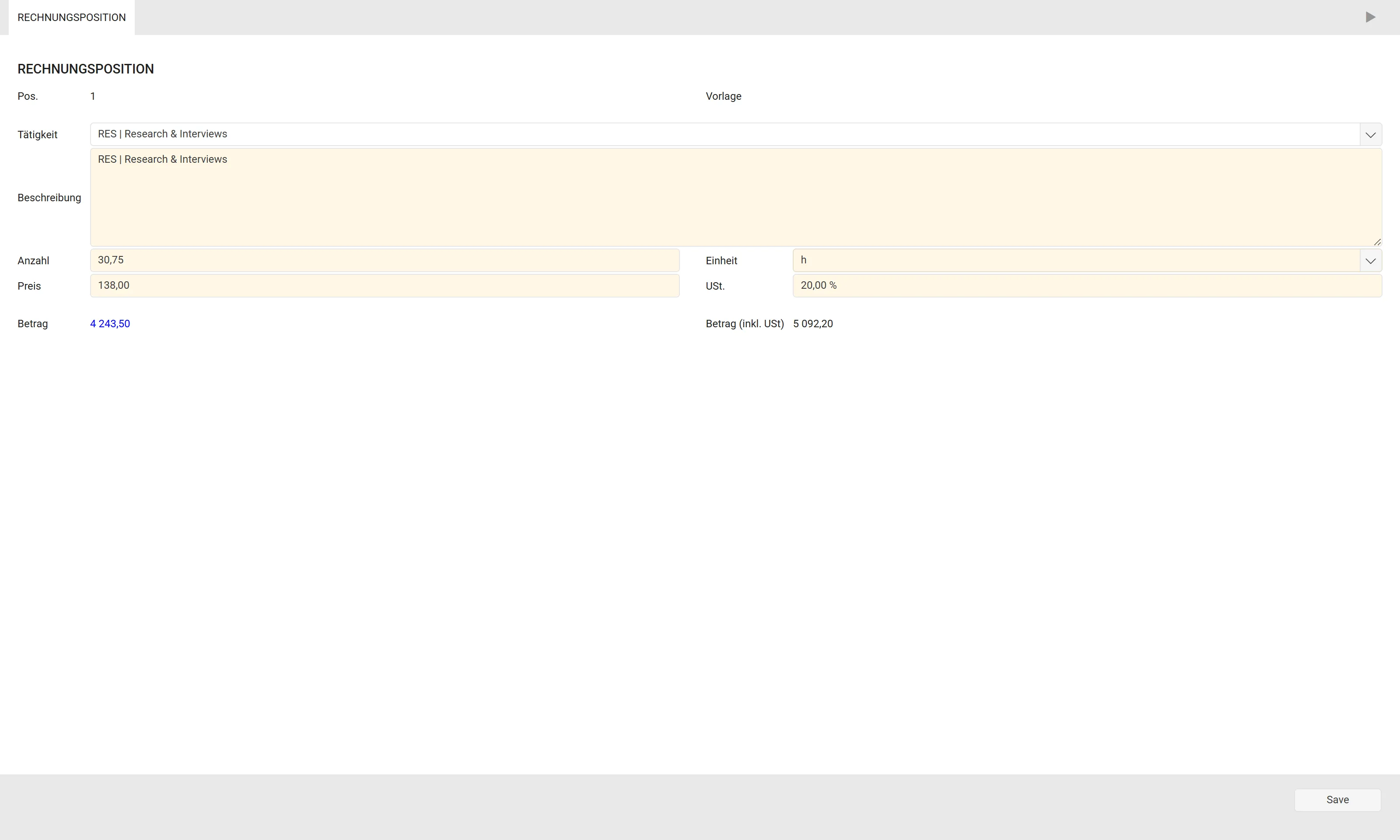Image resolution: width=1400 pixels, height=840 pixels.
Task: Select the Preis field showing 138,00
Action: [385, 286]
